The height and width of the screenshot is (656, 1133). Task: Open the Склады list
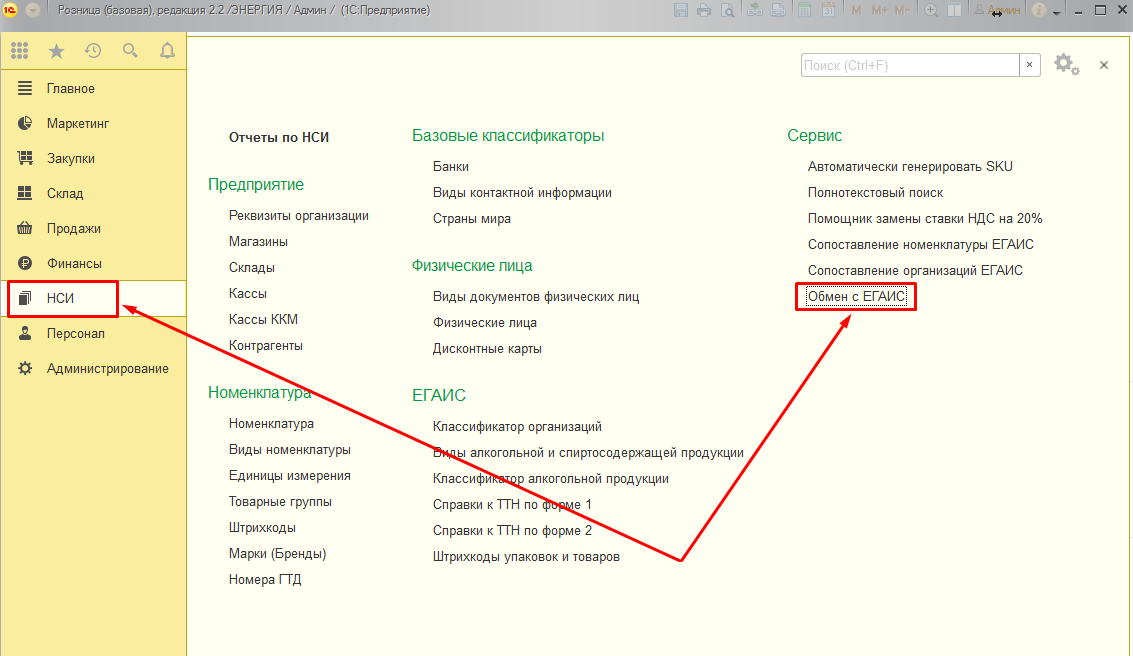tap(251, 267)
